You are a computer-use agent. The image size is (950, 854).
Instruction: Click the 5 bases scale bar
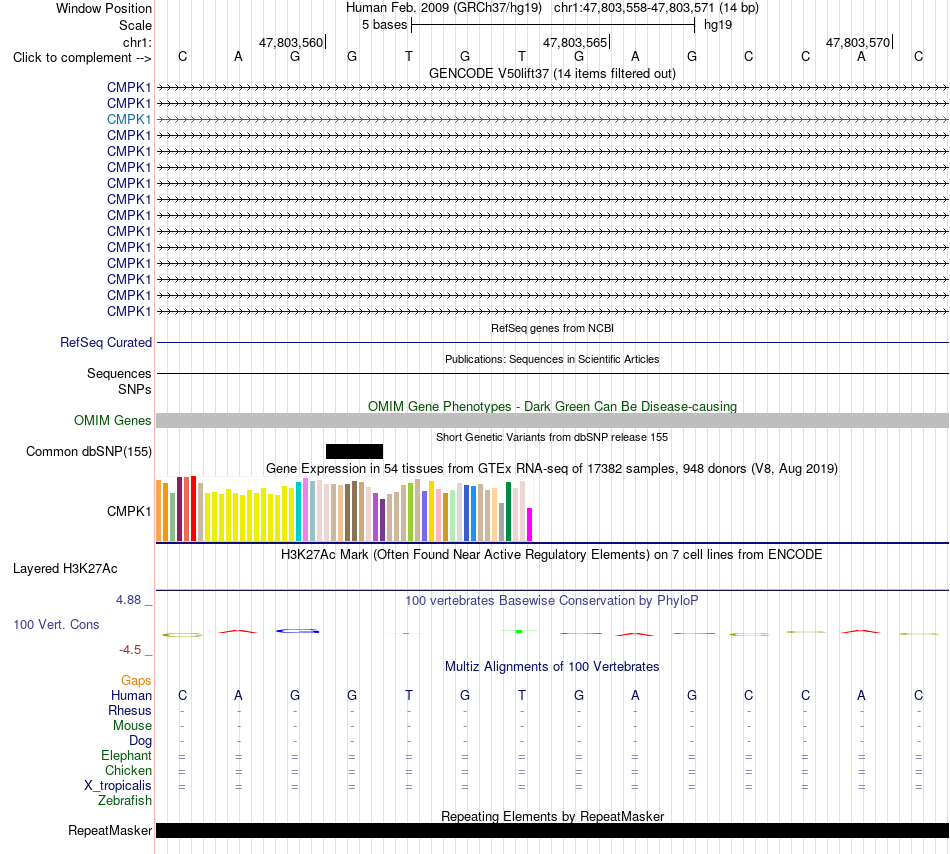(553, 25)
